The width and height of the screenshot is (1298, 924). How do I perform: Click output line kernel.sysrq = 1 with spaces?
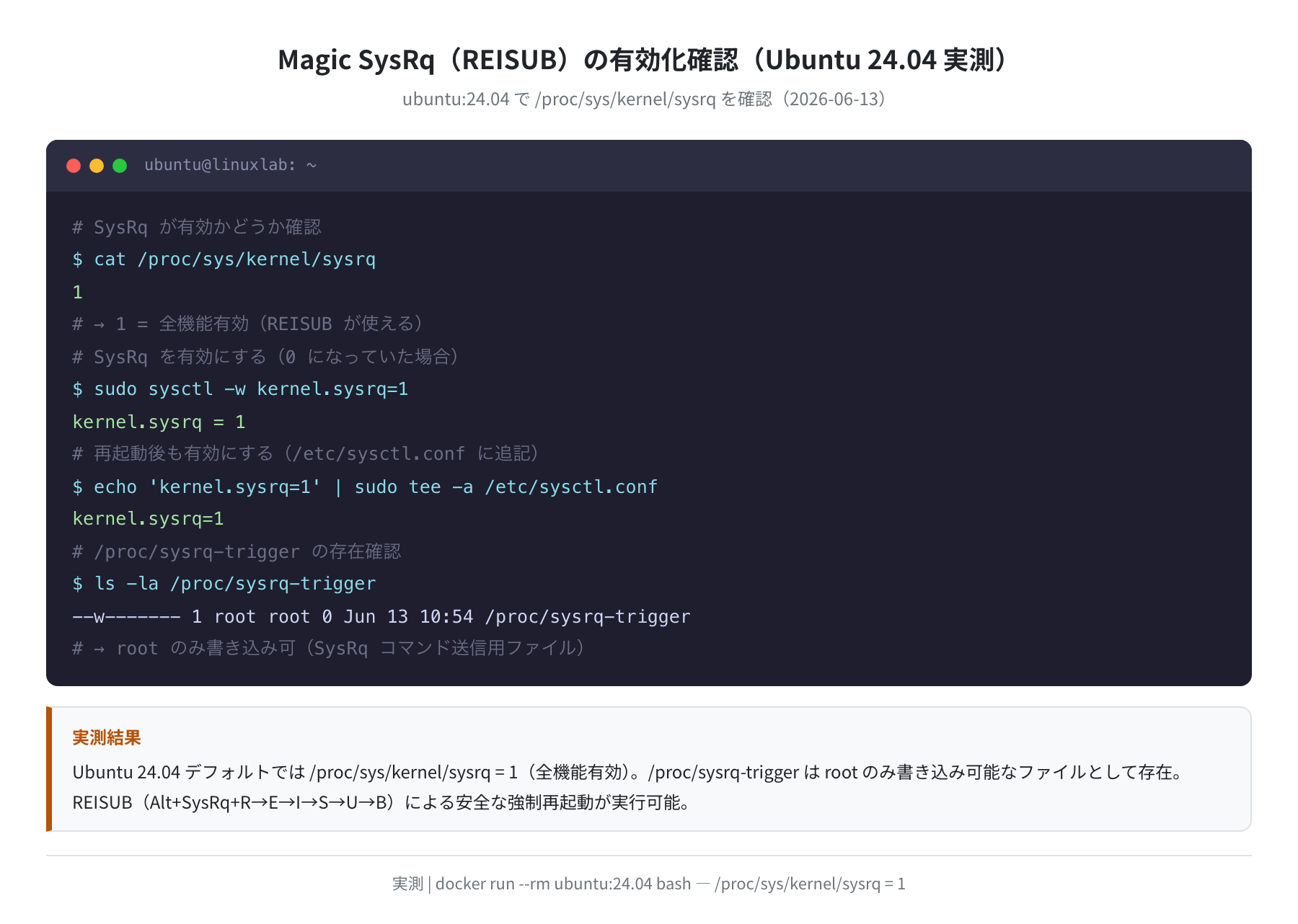click(159, 422)
